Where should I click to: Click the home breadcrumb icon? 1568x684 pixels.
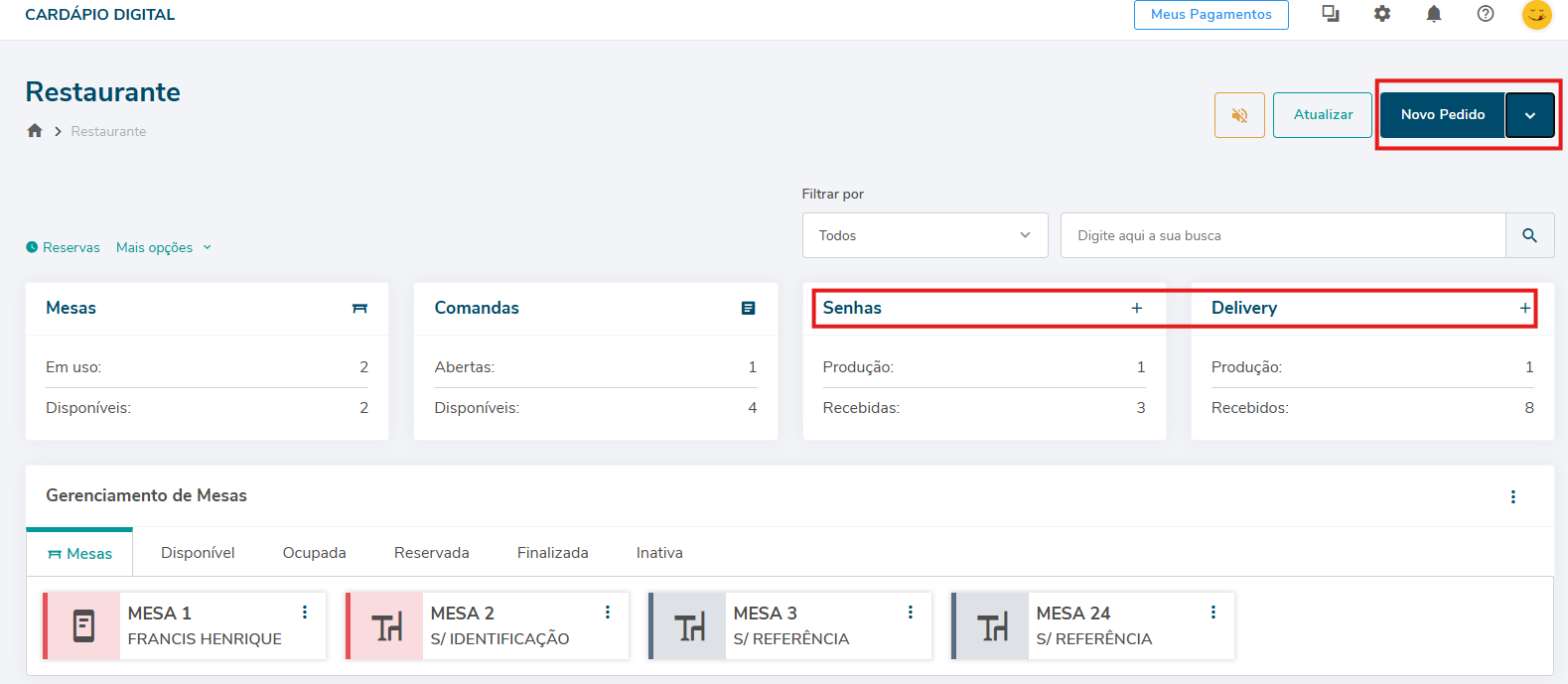click(35, 131)
